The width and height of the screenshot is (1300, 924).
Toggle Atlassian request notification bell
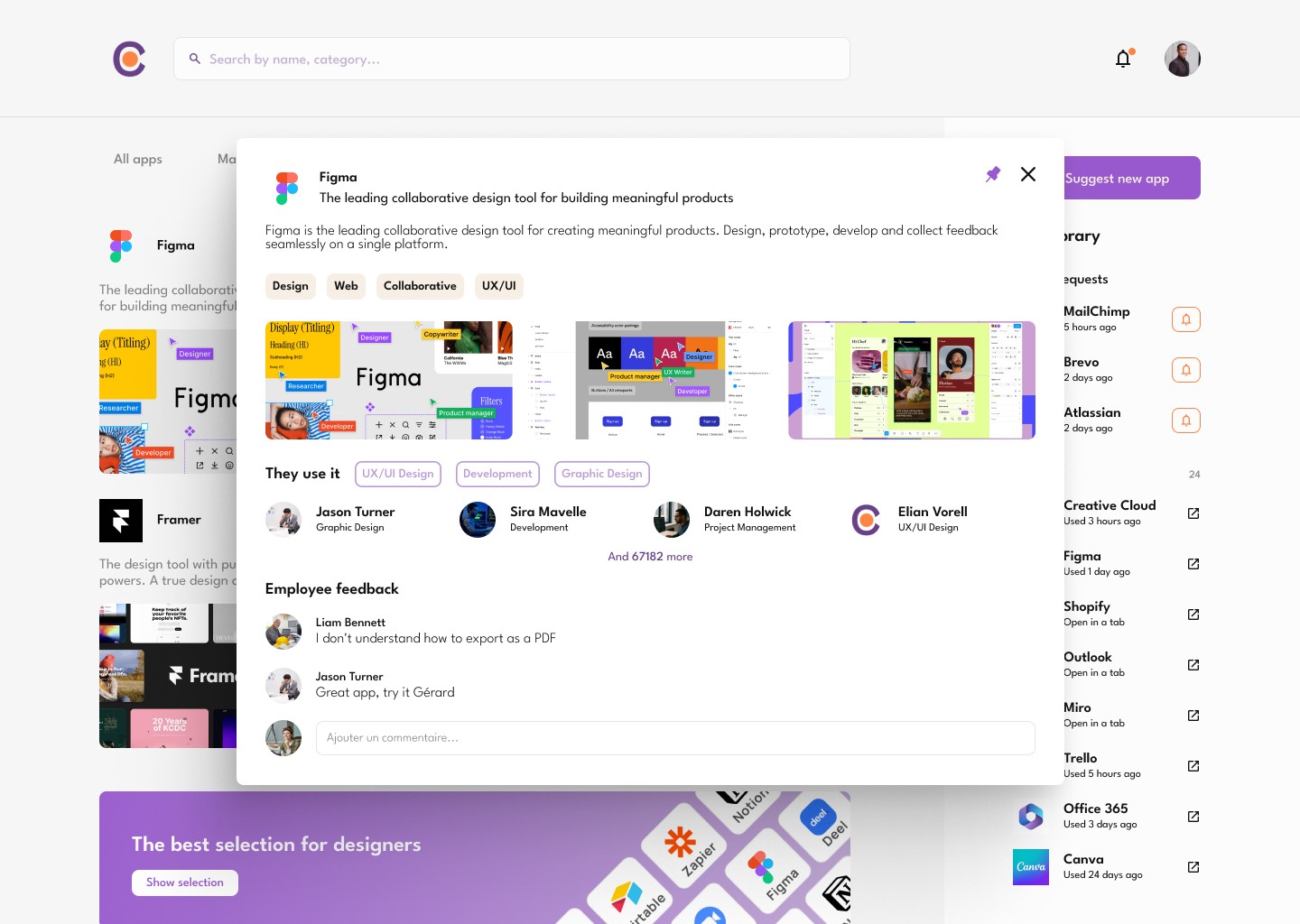coord(1186,420)
